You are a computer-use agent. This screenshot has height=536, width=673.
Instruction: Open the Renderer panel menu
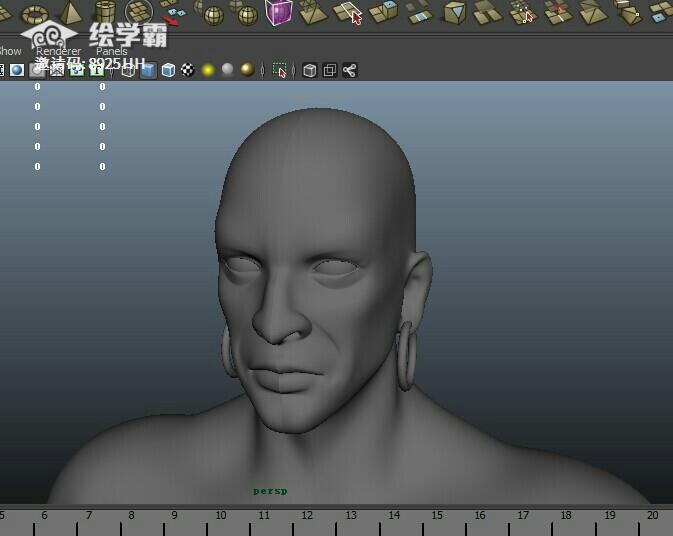58,51
